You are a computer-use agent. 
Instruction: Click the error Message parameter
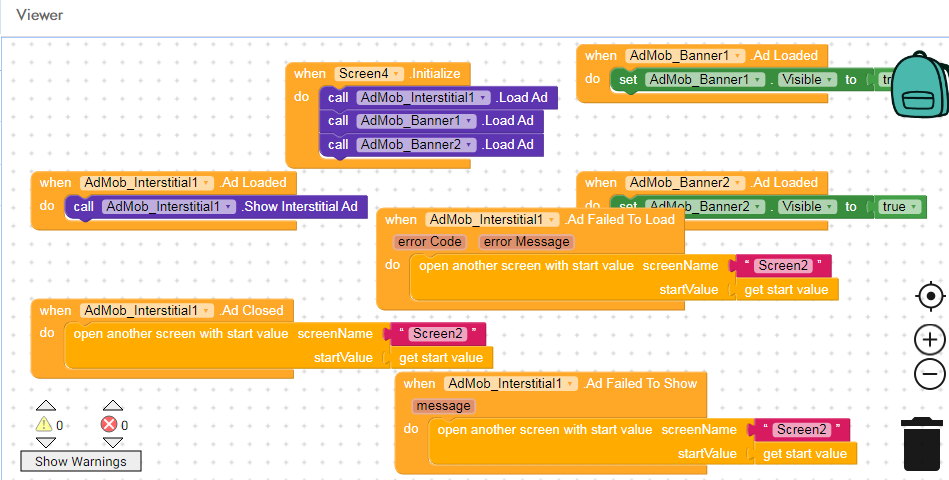click(526, 242)
